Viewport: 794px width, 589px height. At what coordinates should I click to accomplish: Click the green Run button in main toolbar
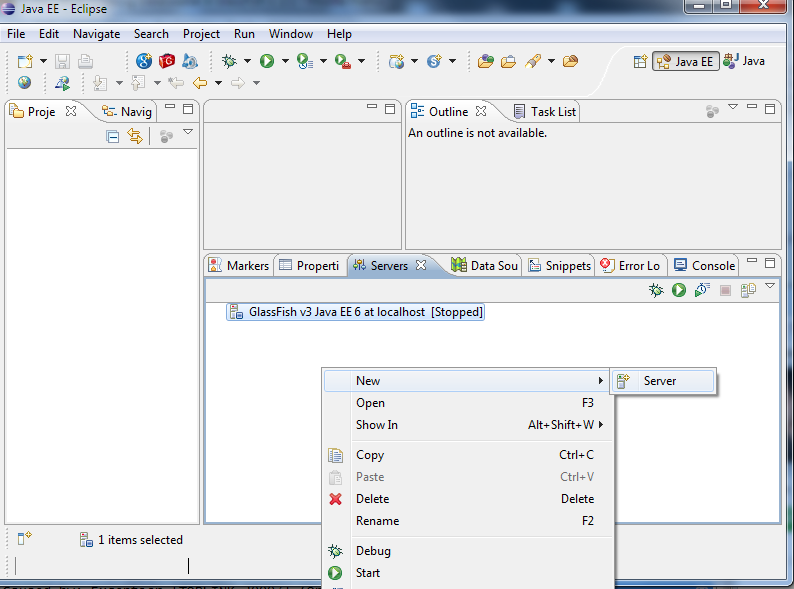(267, 61)
